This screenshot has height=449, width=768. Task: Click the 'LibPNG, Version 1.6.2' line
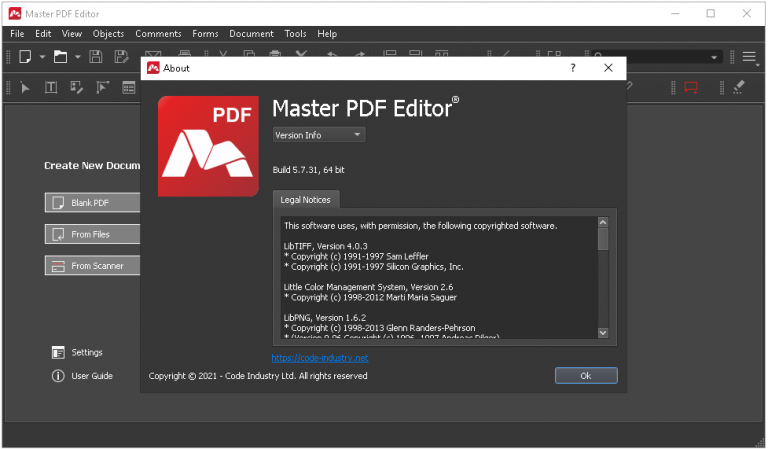325,318
